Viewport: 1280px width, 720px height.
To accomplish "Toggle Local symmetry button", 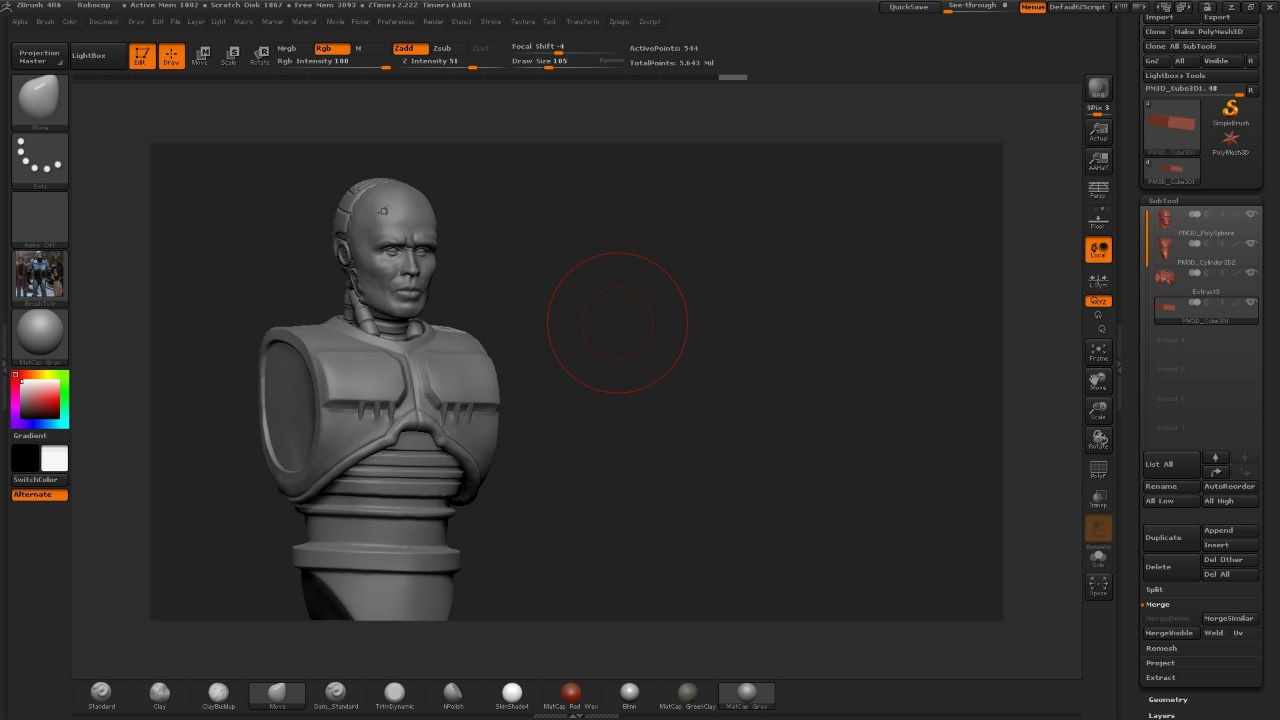I will coord(1098,249).
